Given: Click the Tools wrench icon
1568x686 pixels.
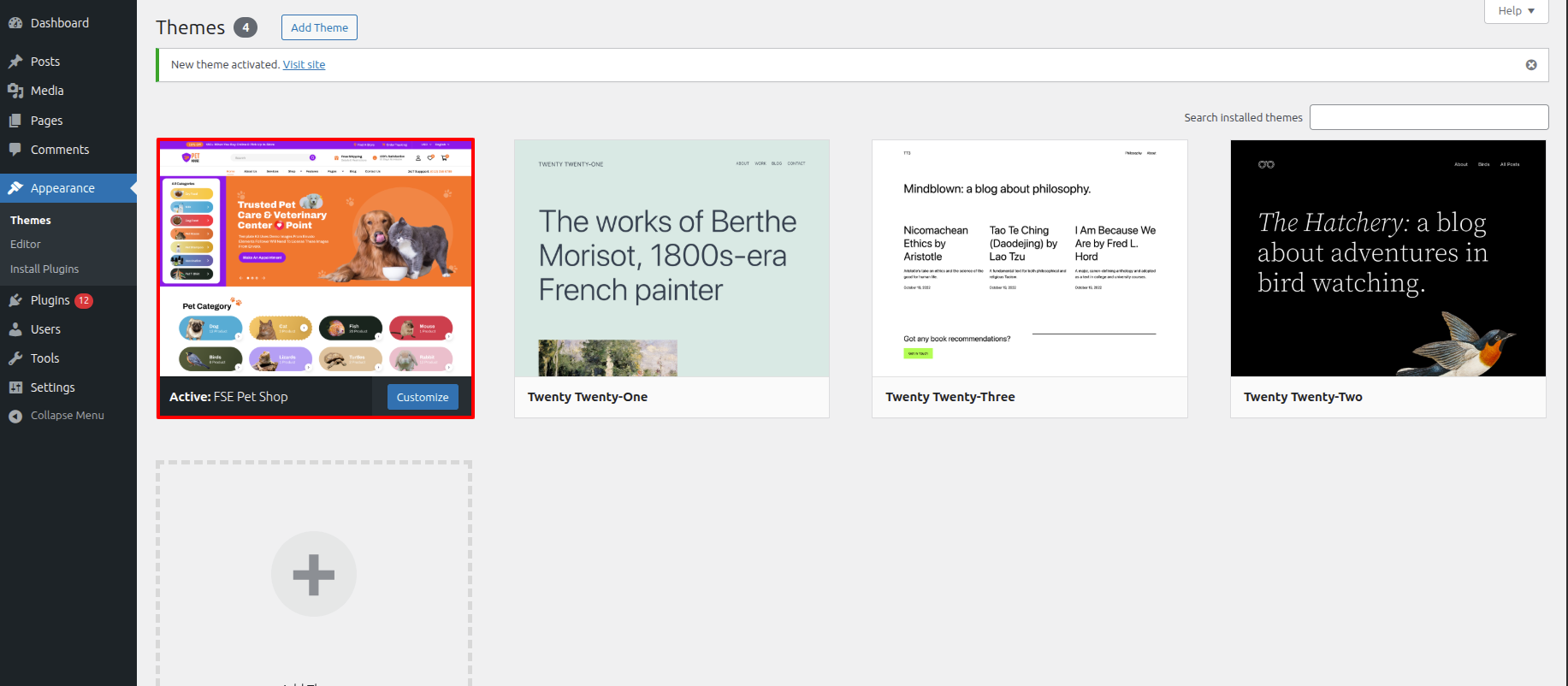Looking at the screenshot, I should [x=15, y=358].
